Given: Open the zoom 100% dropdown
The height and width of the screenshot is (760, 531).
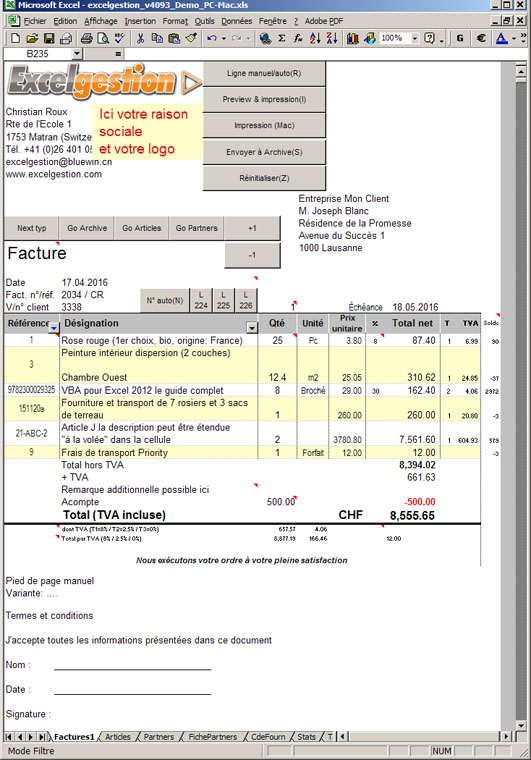Looking at the screenshot, I should [415, 38].
